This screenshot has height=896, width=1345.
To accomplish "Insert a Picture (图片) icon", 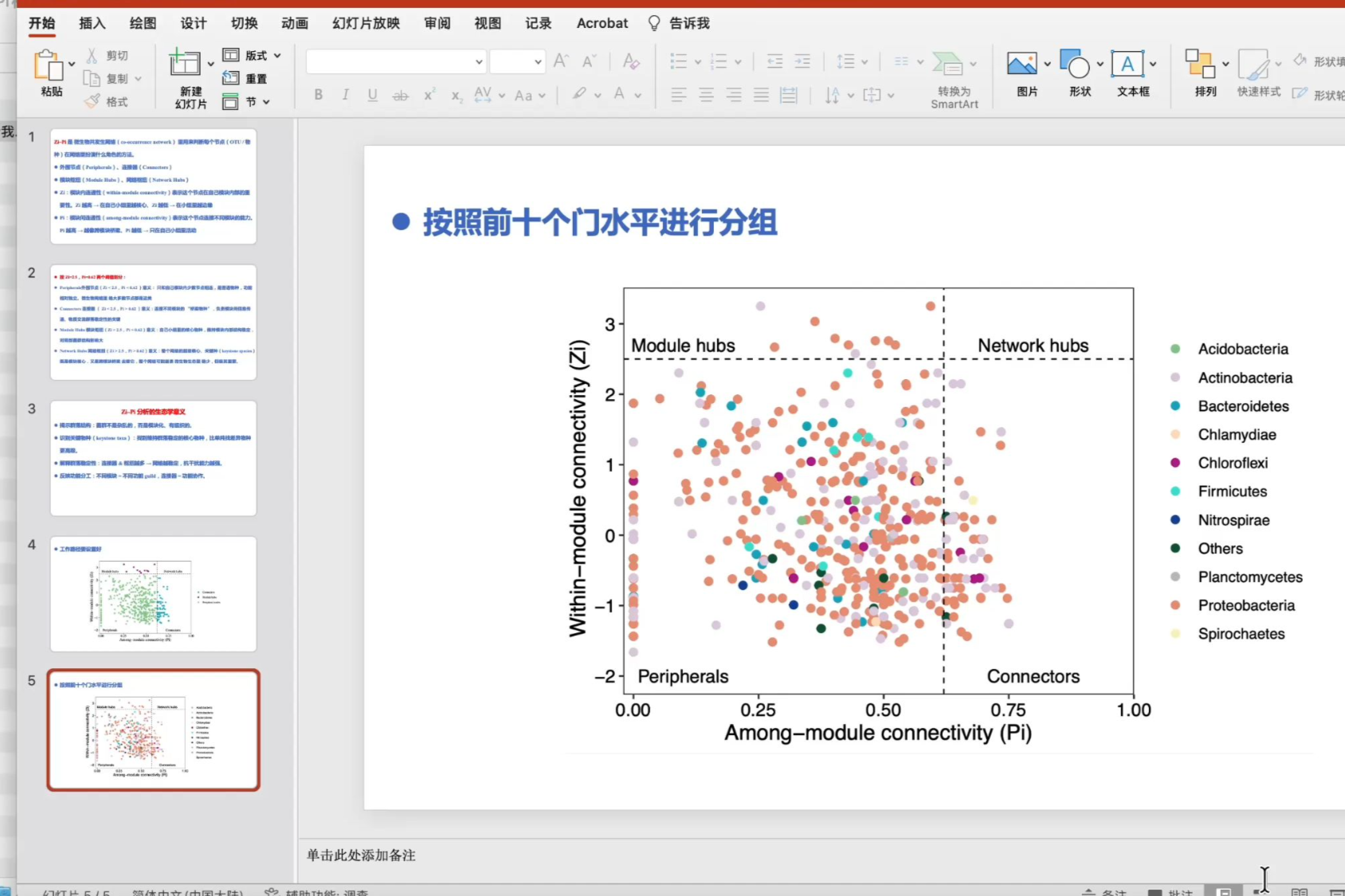I will coord(1021,64).
